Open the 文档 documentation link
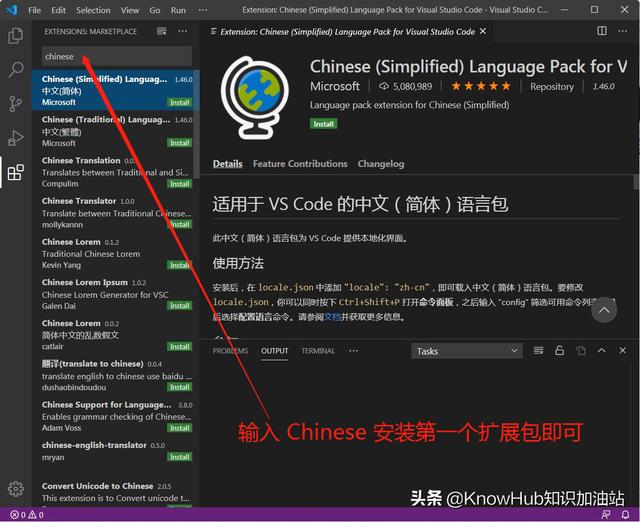The image size is (640, 522). [x=332, y=317]
